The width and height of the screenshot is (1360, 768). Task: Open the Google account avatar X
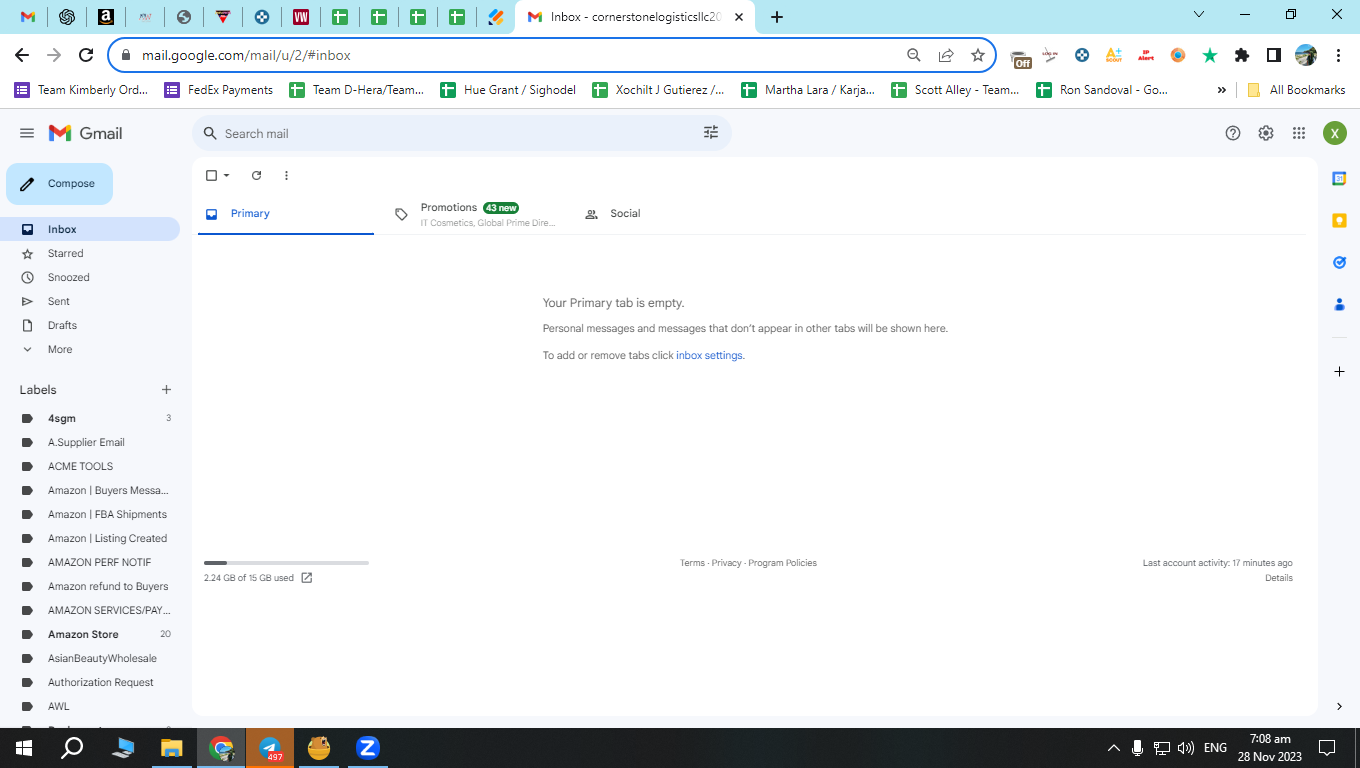point(1335,133)
